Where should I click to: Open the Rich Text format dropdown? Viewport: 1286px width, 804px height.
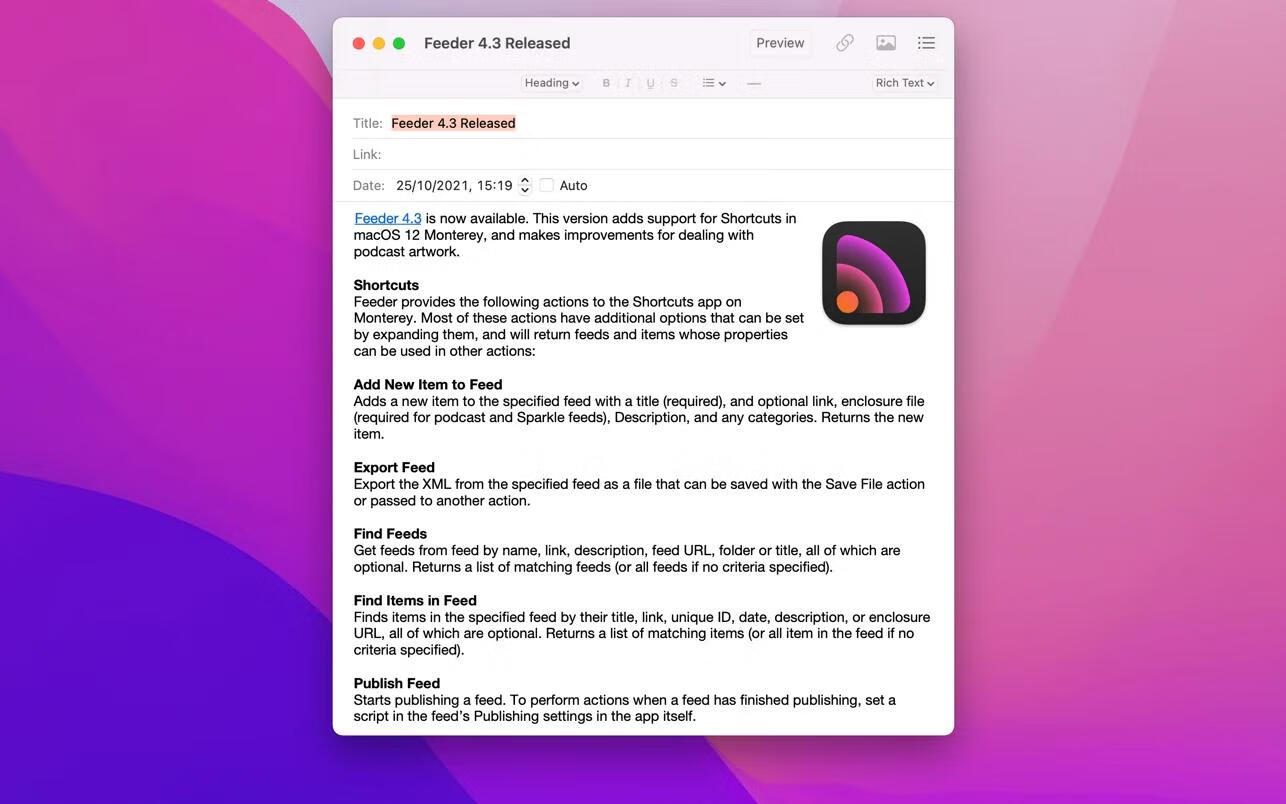click(x=904, y=83)
